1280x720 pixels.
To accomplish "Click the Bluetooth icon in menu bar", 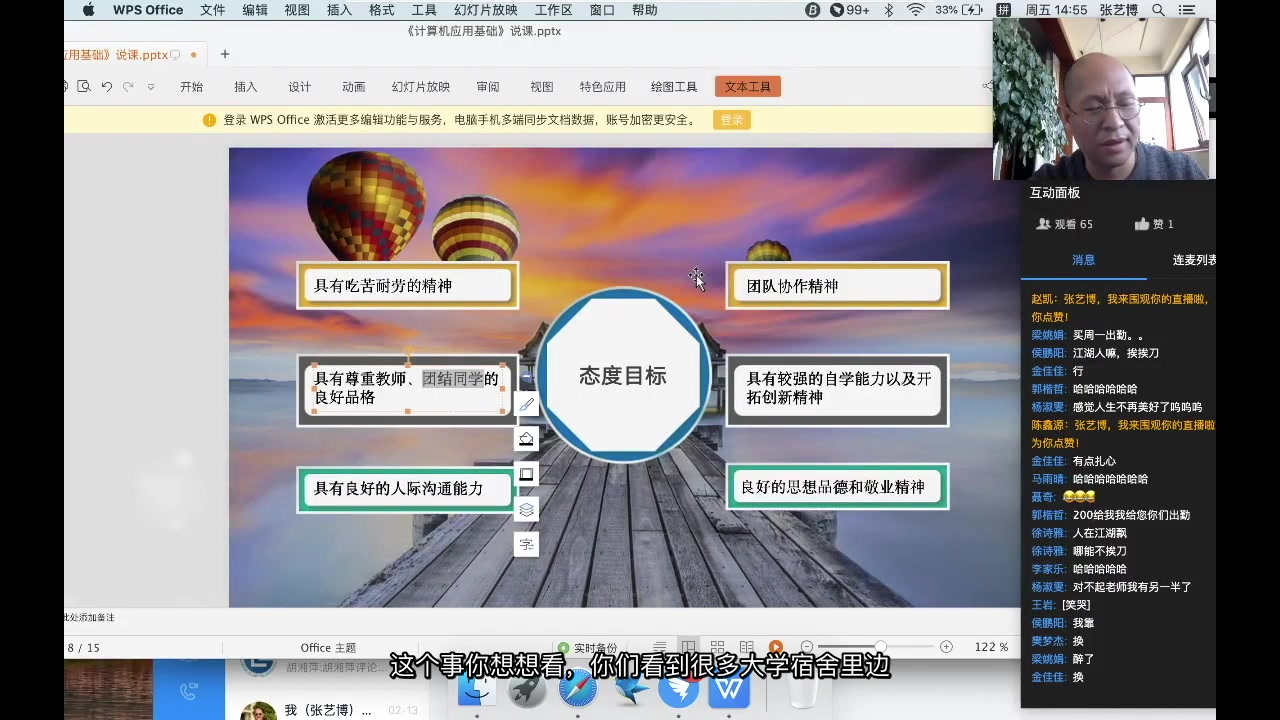I will [889, 10].
